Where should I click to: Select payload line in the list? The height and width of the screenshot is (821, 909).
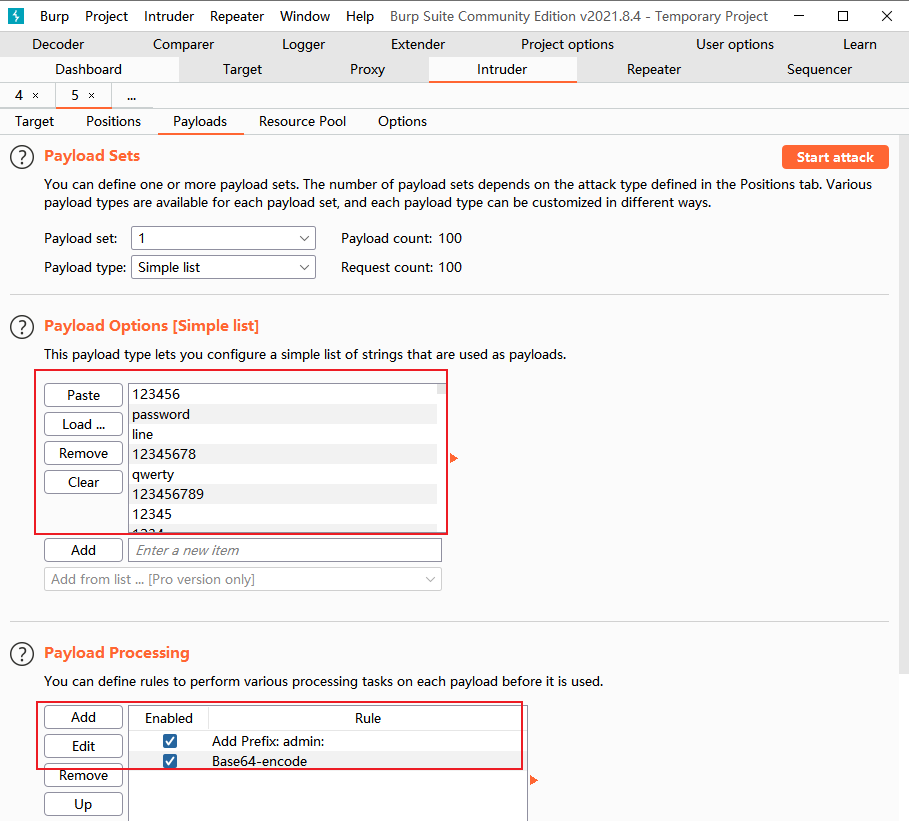point(283,434)
